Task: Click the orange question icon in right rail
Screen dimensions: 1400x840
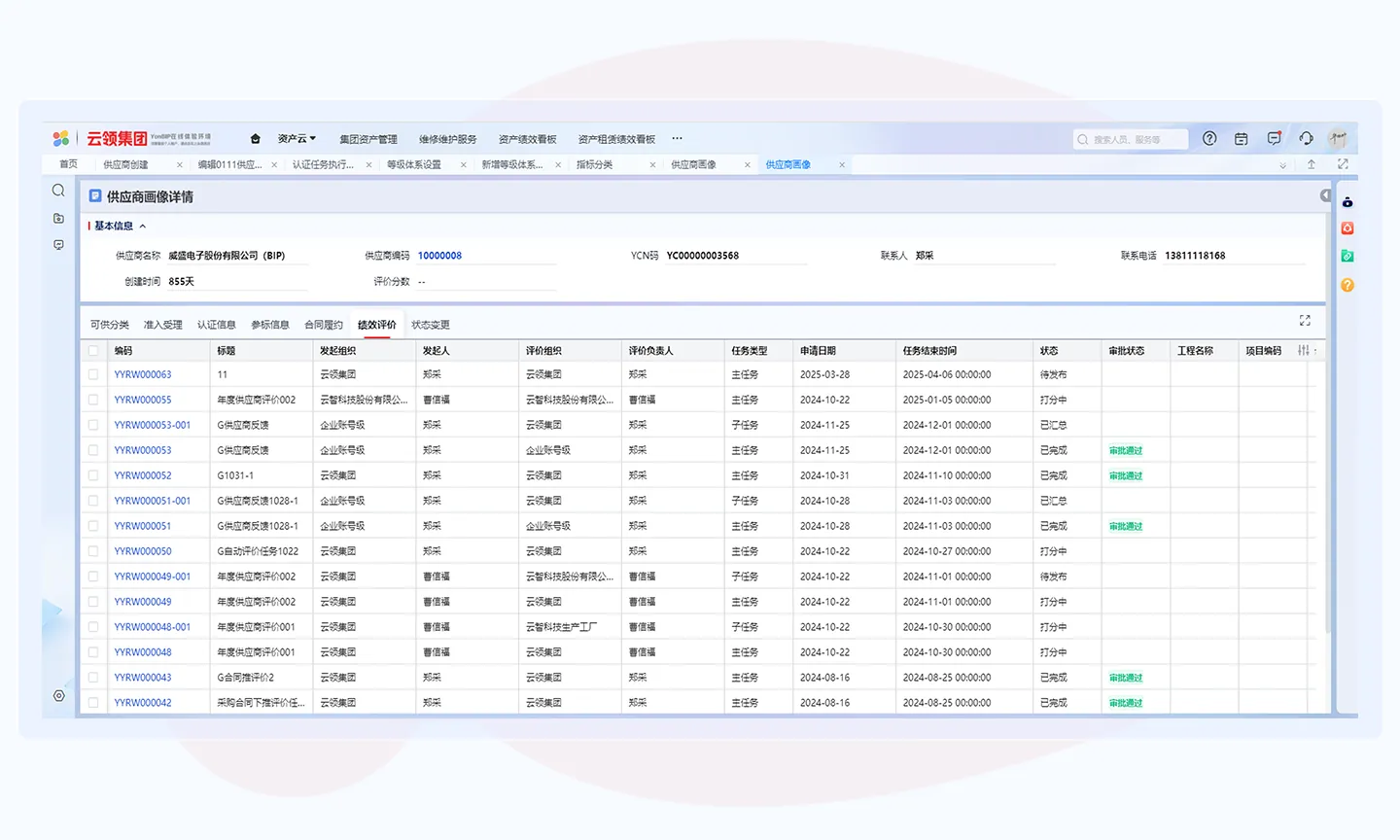Action: point(1347,285)
